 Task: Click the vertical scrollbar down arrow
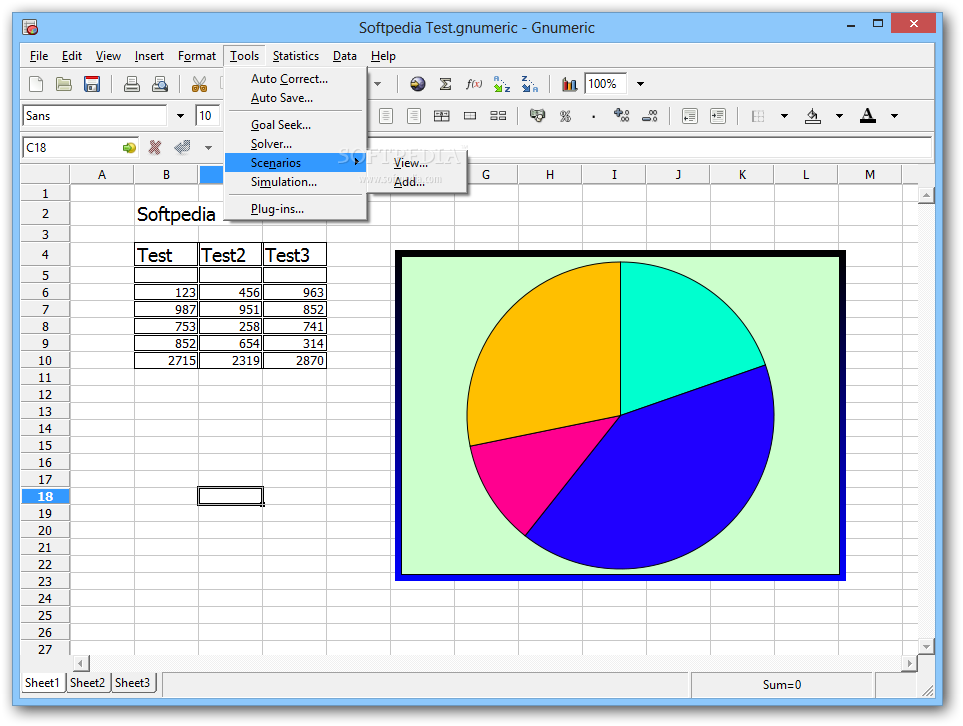926,646
